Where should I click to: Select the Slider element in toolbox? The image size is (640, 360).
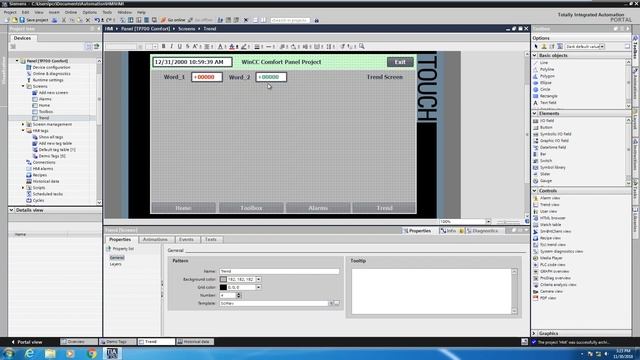pos(545,174)
